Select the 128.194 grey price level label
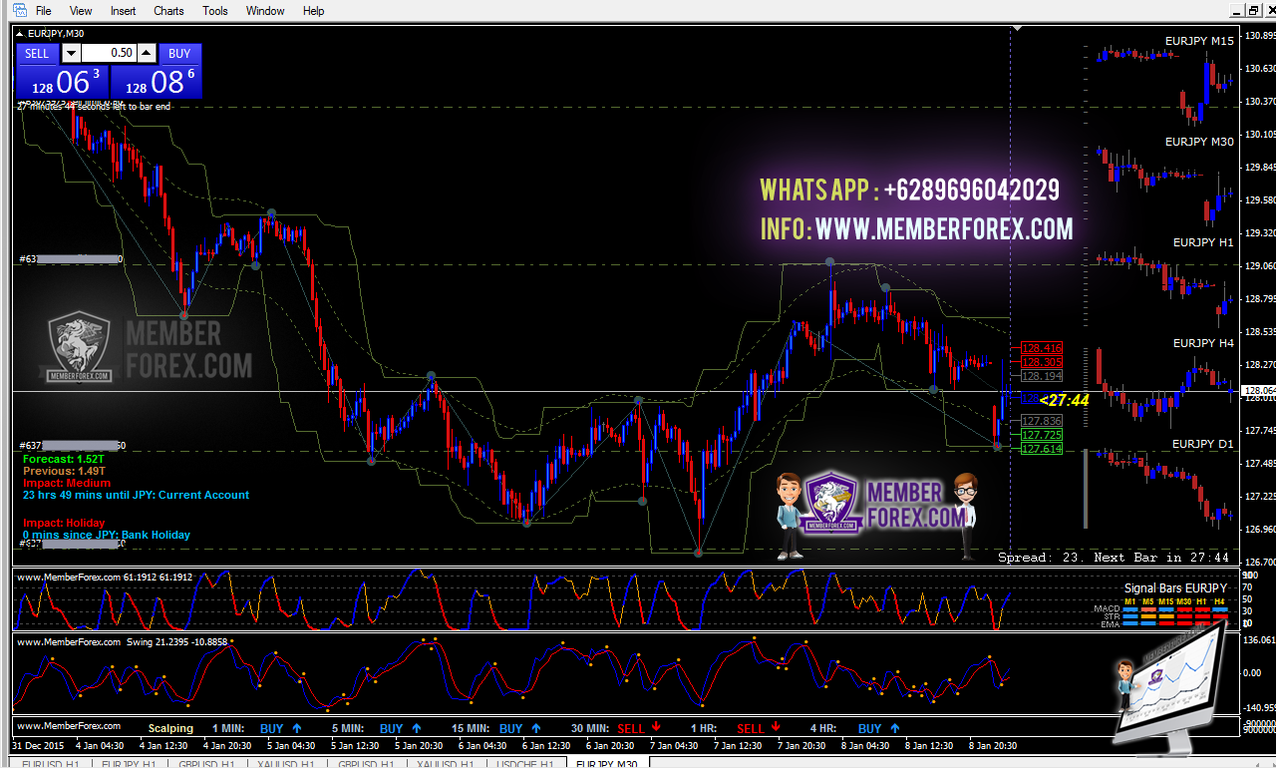 tap(1042, 376)
